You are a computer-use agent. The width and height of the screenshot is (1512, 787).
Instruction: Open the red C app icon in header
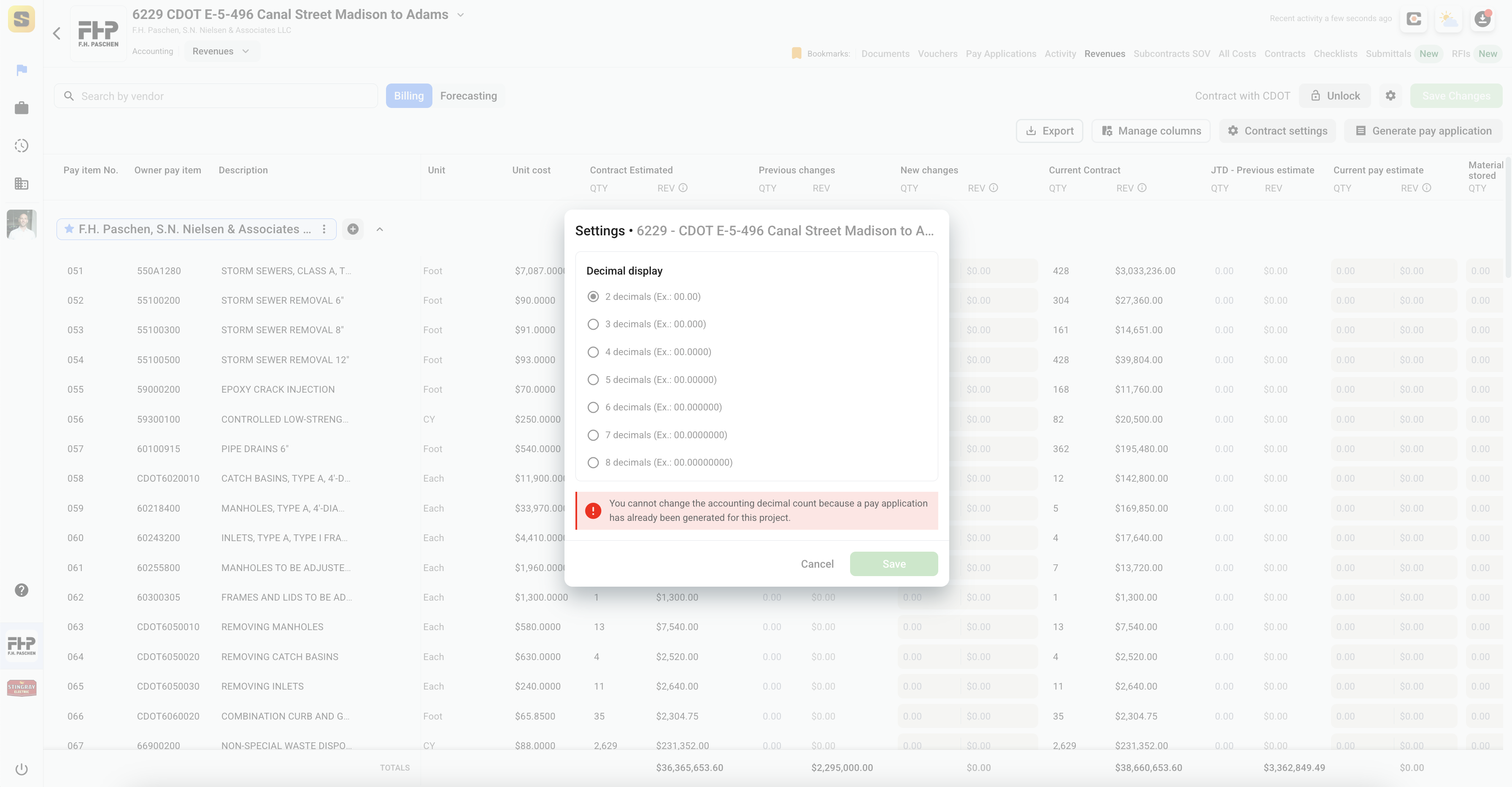(1414, 19)
